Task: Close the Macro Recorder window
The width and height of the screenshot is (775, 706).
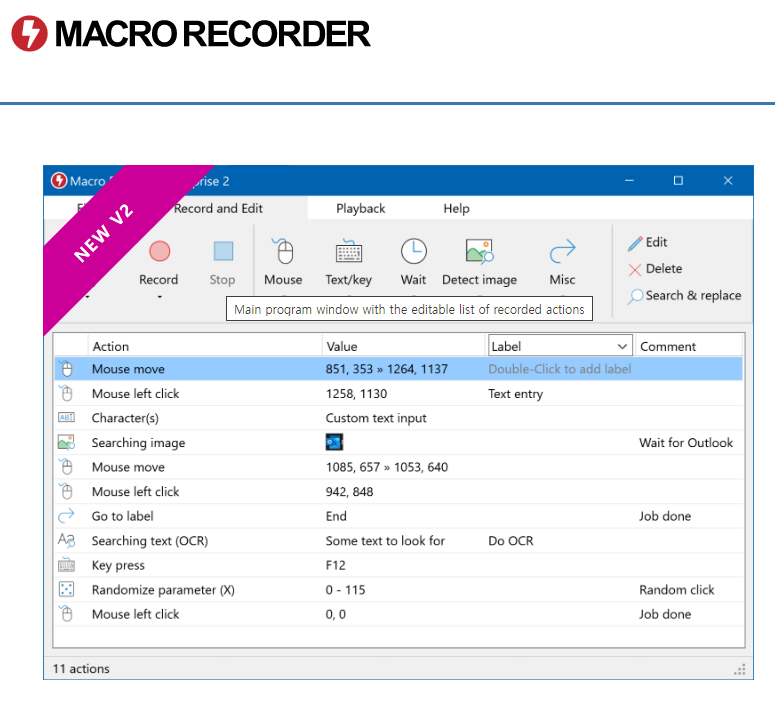Action: pos(728,180)
